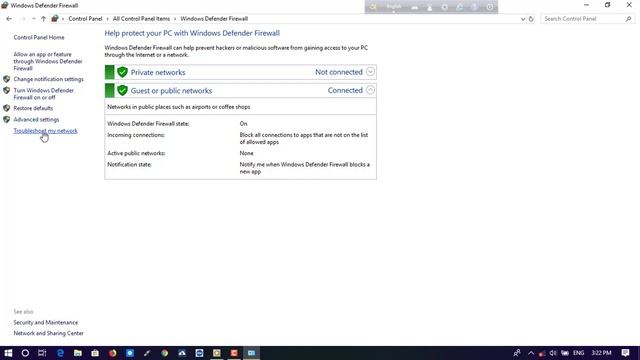
Task: Open Change notification settings link
Action: (x=49, y=79)
